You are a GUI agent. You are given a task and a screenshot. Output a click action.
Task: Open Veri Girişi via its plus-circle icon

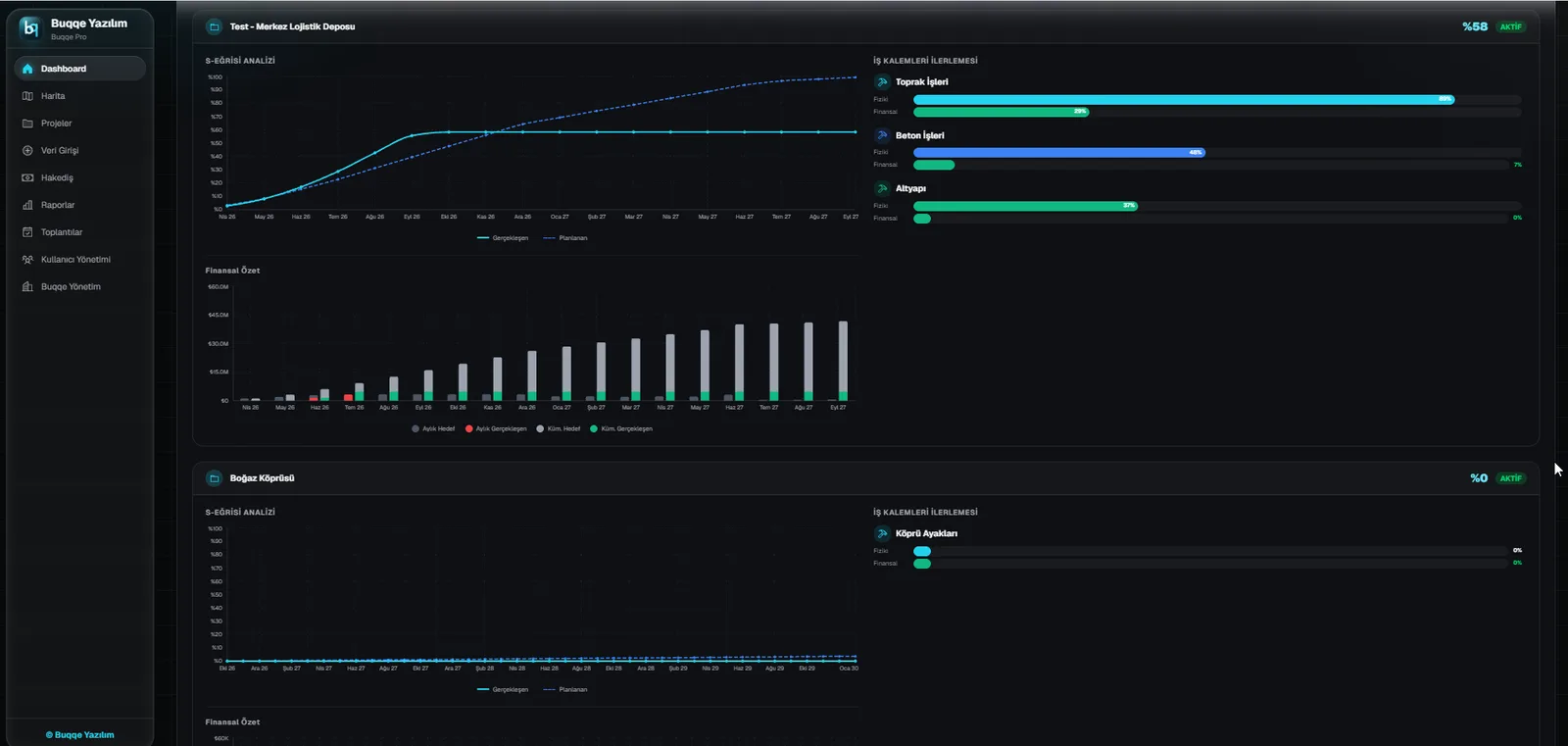27,151
